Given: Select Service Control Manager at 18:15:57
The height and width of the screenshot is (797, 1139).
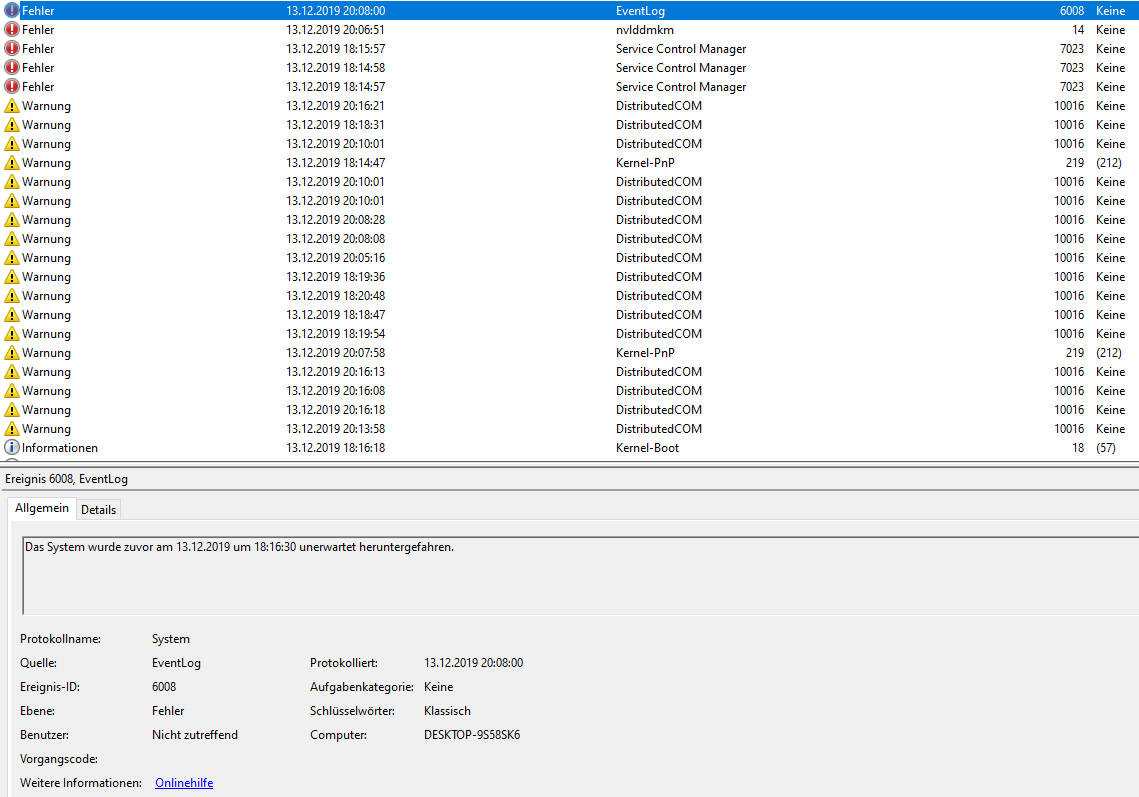Looking at the screenshot, I should pos(681,49).
